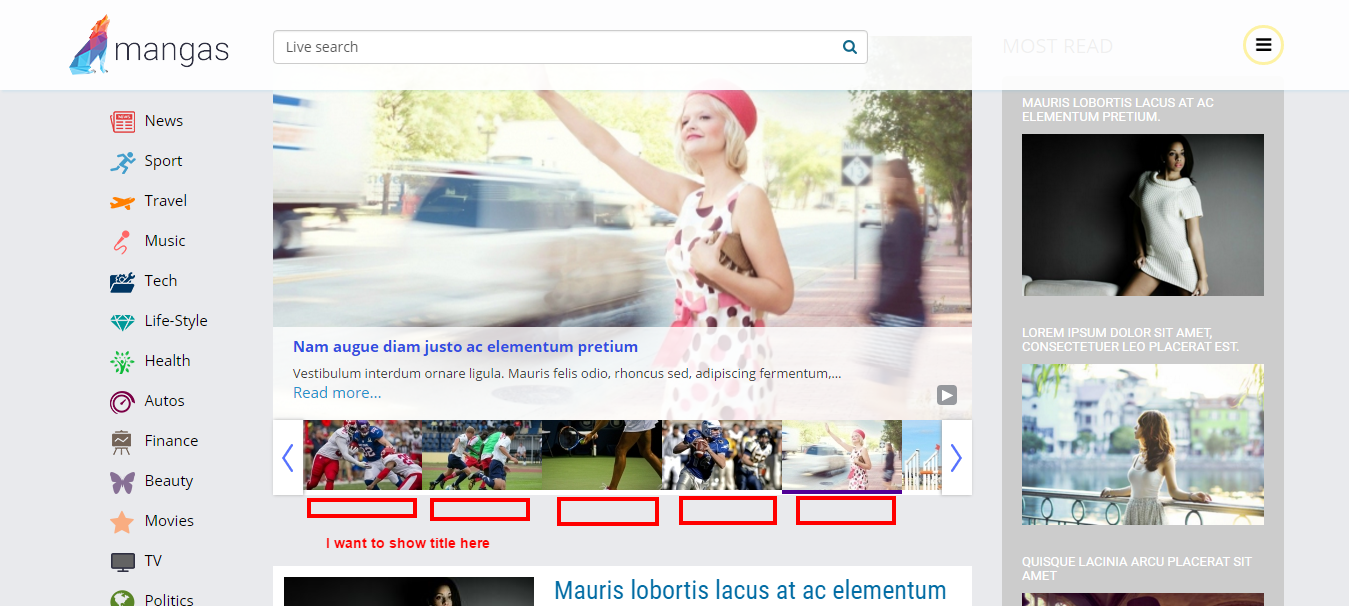The height and width of the screenshot is (606, 1349).
Task: Open the Travel airplane icon
Action: (x=122, y=202)
